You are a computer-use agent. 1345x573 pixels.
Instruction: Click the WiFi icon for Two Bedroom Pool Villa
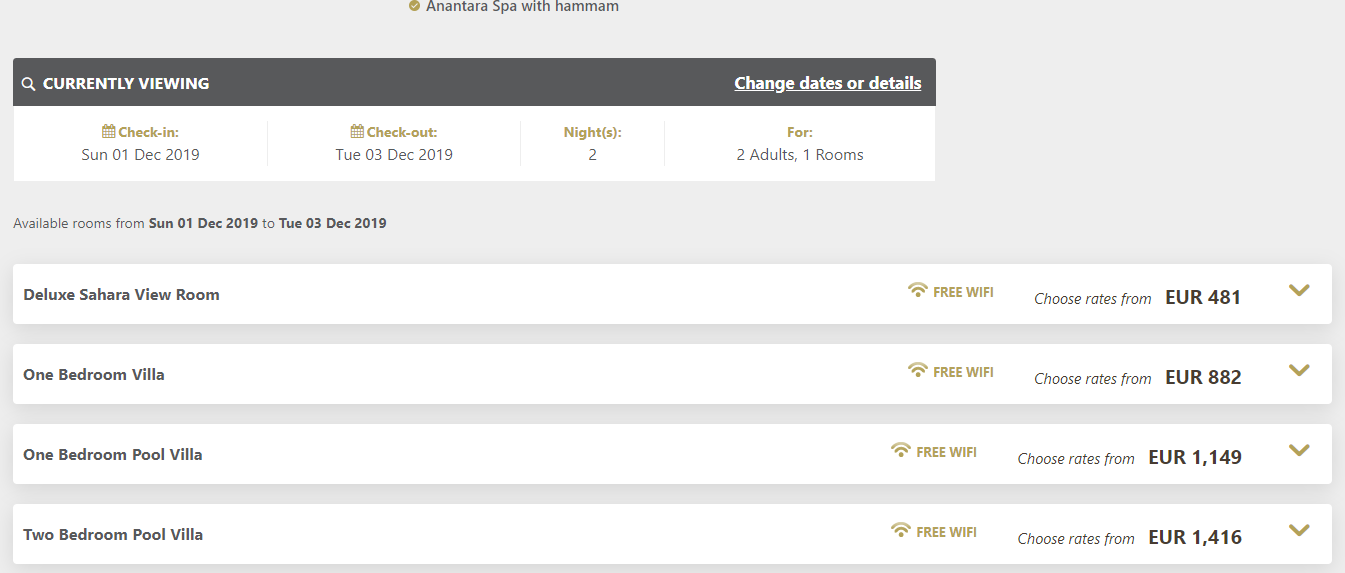point(901,531)
